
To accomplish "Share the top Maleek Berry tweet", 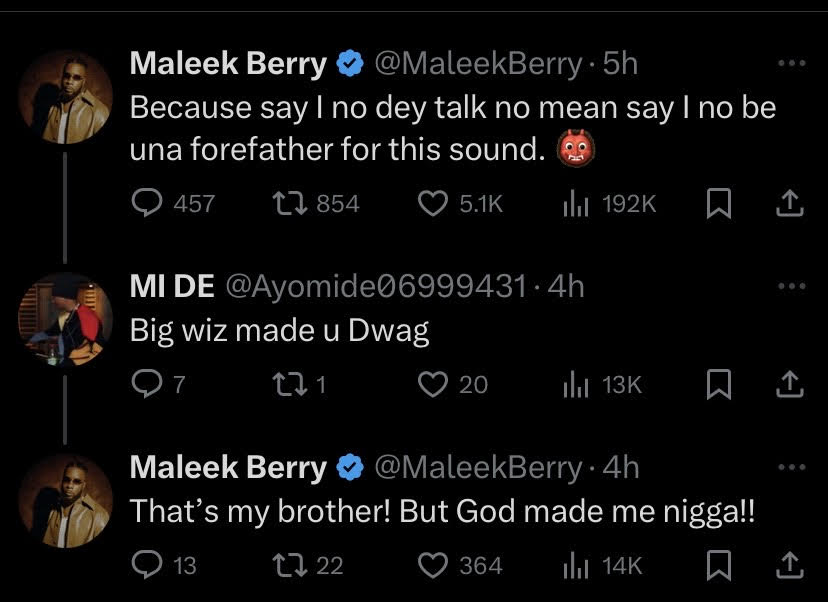I will click(789, 203).
